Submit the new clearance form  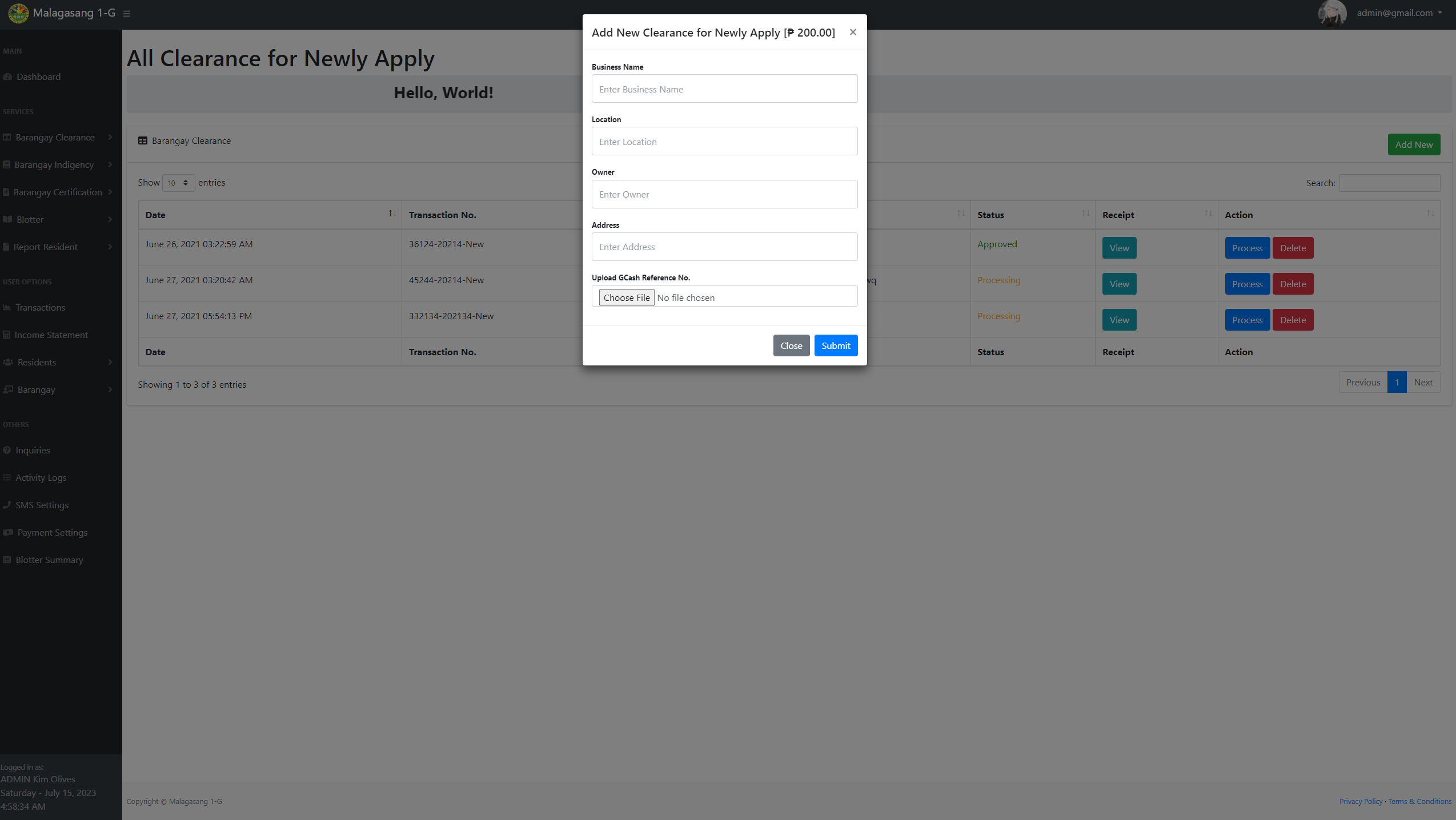(835, 345)
